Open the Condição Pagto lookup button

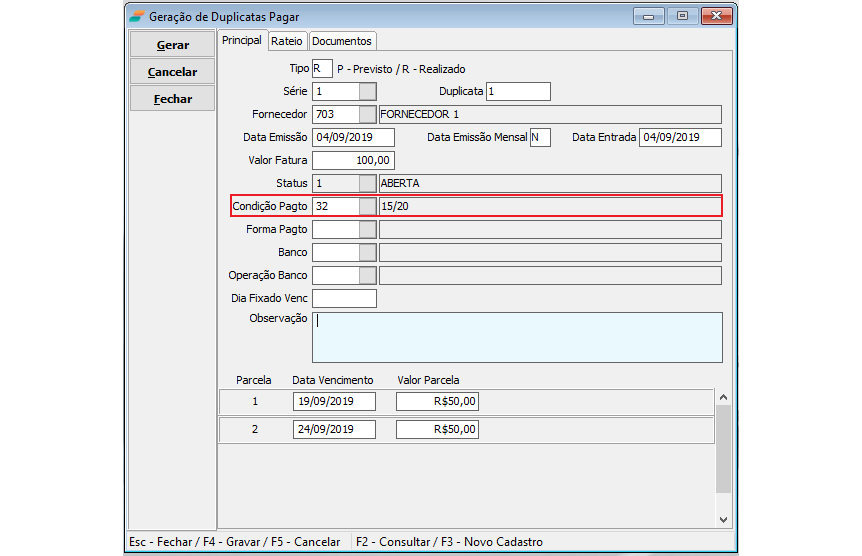tap(368, 206)
